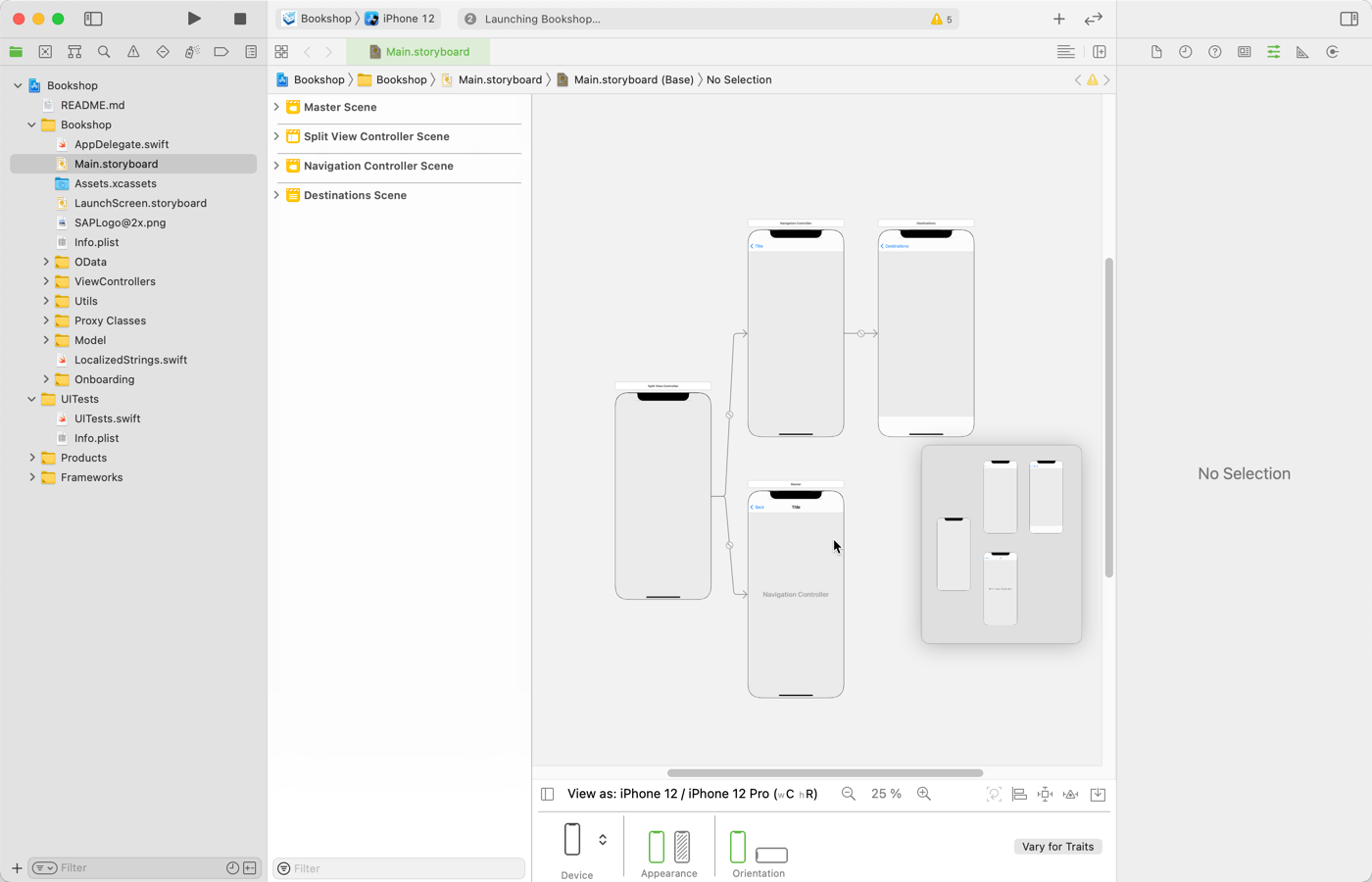Image resolution: width=1372 pixels, height=882 pixels.
Task: Collapse the UITests group
Action: pyautogui.click(x=31, y=399)
